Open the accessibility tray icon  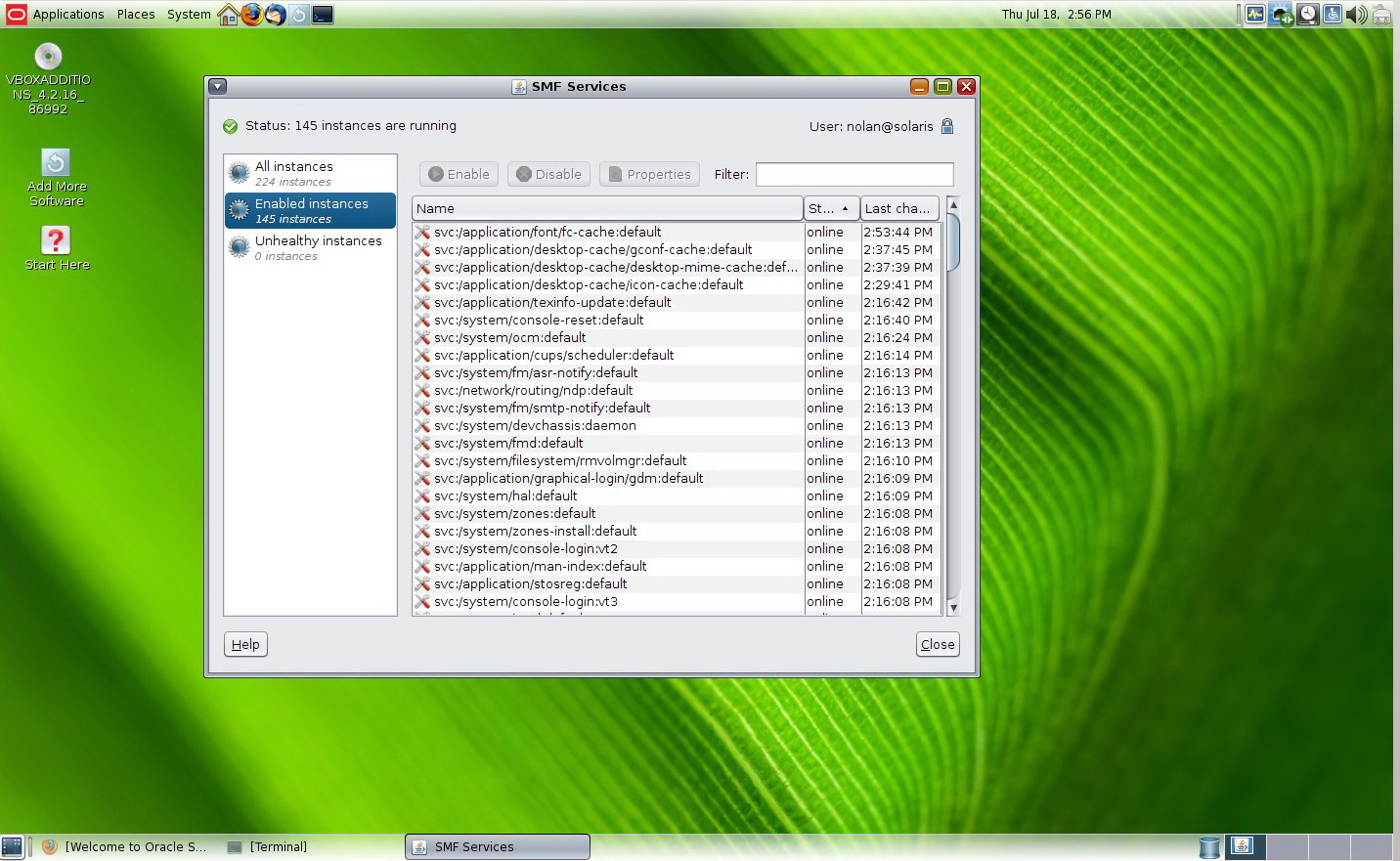1333,14
